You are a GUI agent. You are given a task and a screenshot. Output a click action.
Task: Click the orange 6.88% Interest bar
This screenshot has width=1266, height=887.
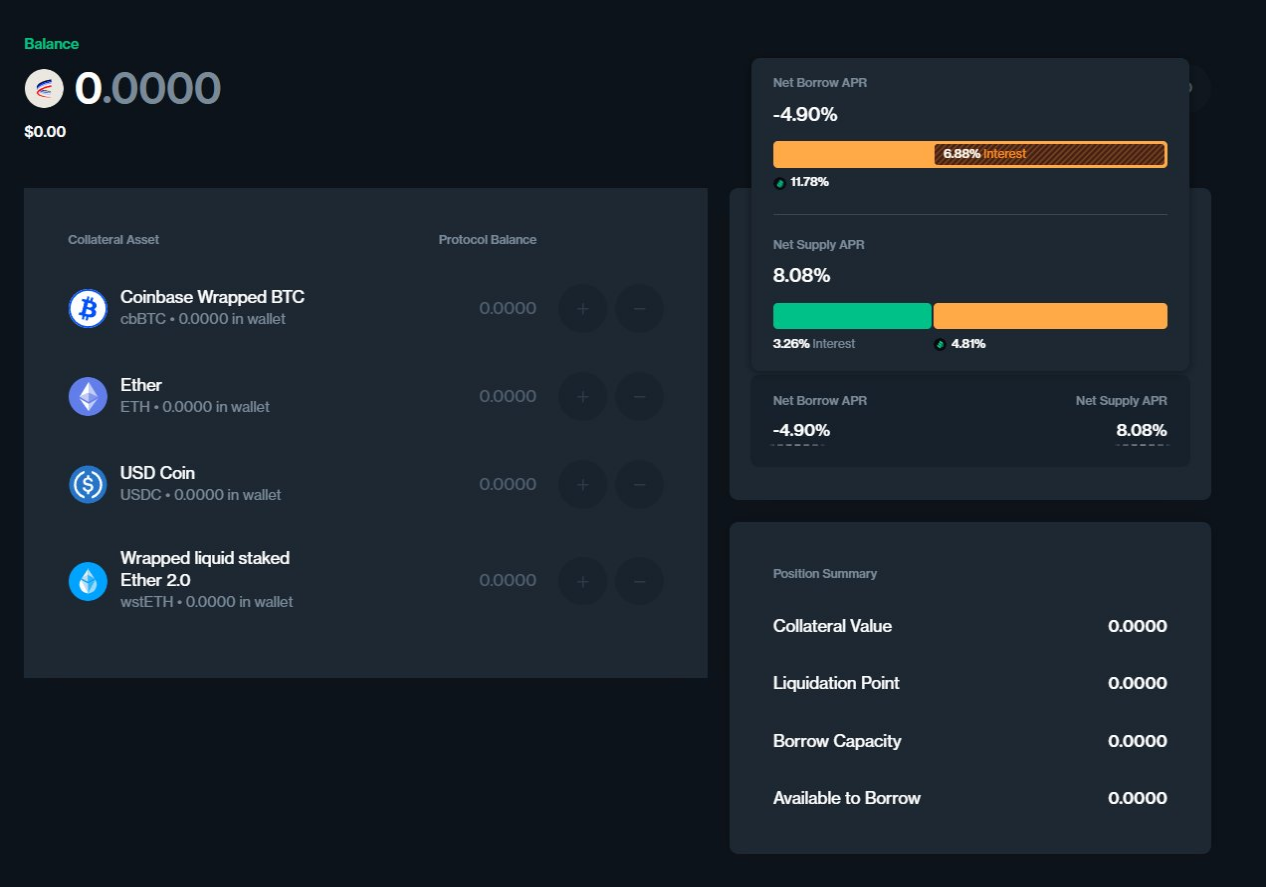point(1049,154)
